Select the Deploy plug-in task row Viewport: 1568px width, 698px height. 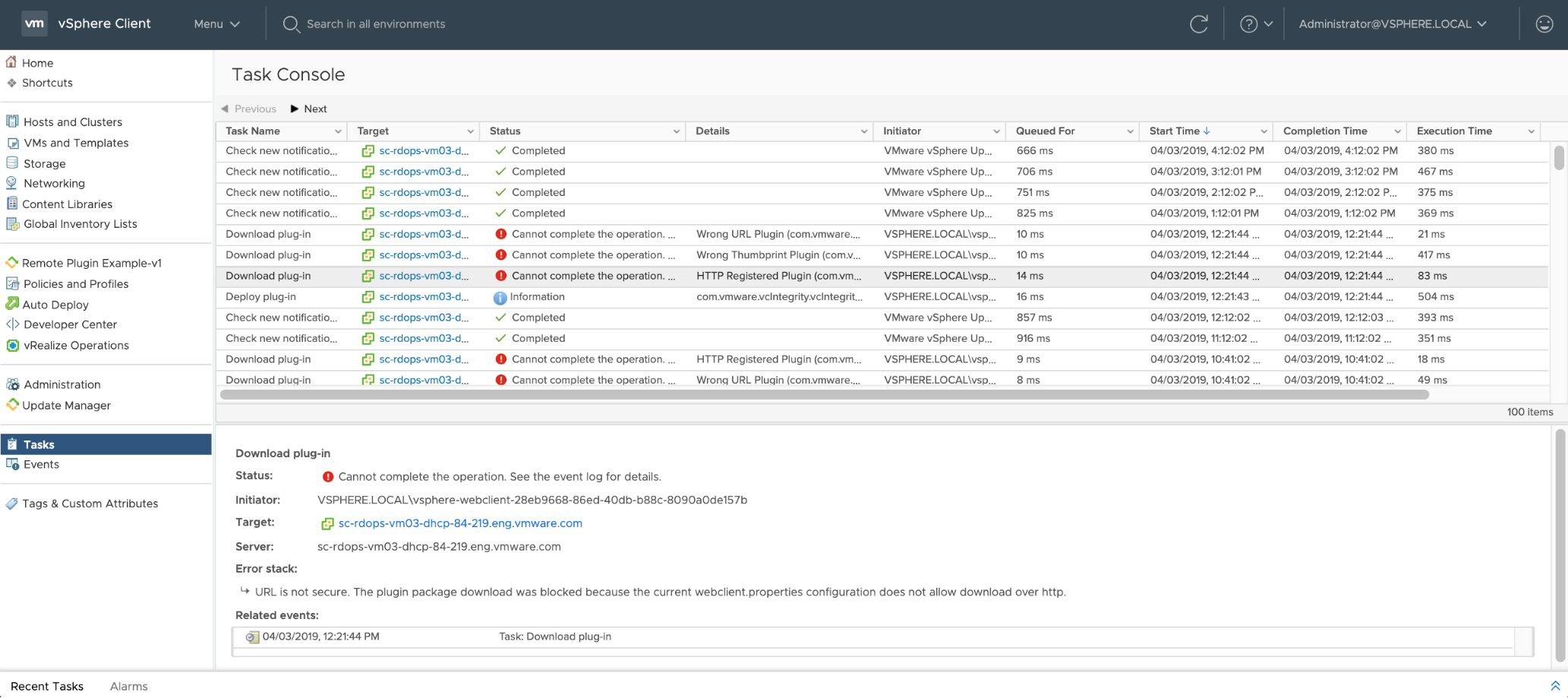[x=260, y=297]
